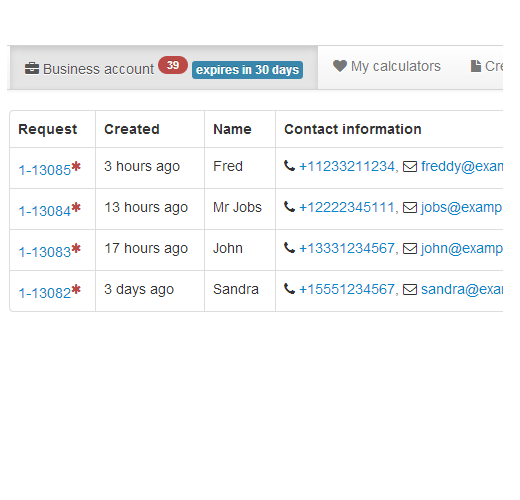Click the phone icon in Fred's row
Viewport: 520px width, 500px height.
pyautogui.click(x=289, y=166)
